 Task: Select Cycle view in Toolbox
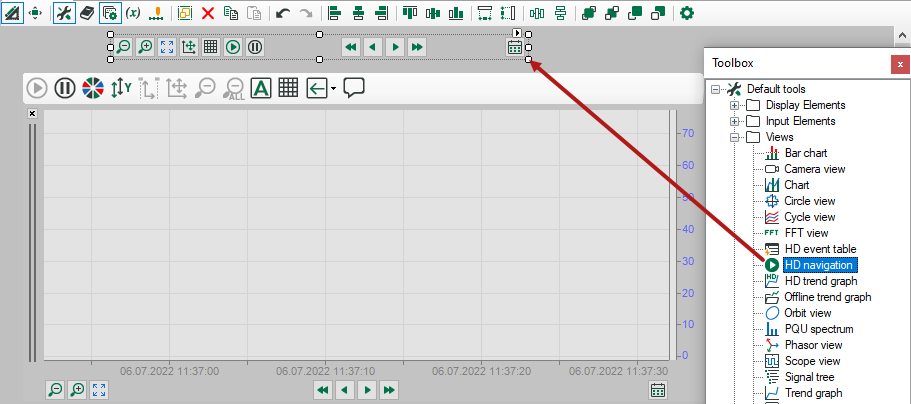pos(809,217)
